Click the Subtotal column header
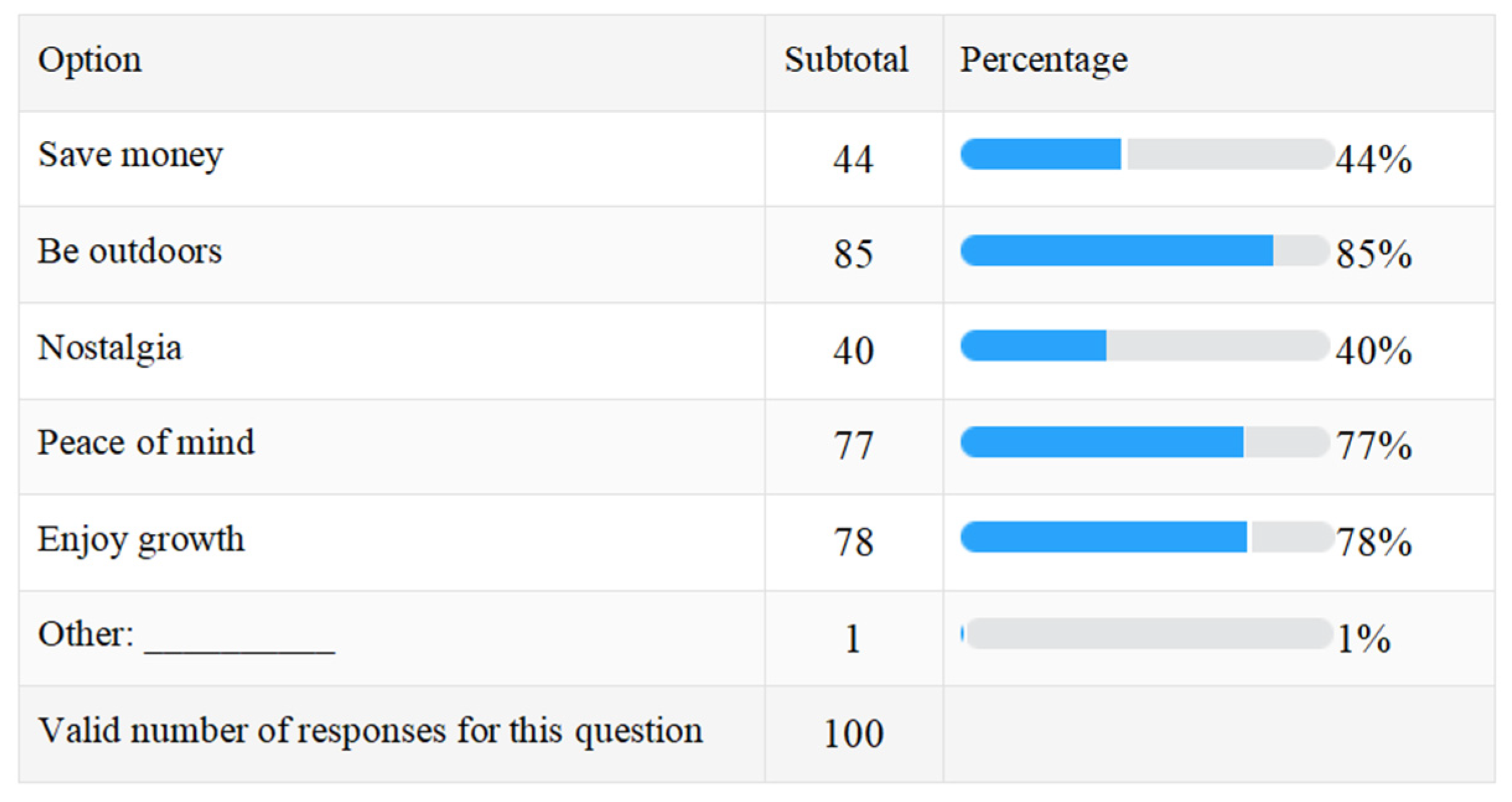 [x=846, y=61]
